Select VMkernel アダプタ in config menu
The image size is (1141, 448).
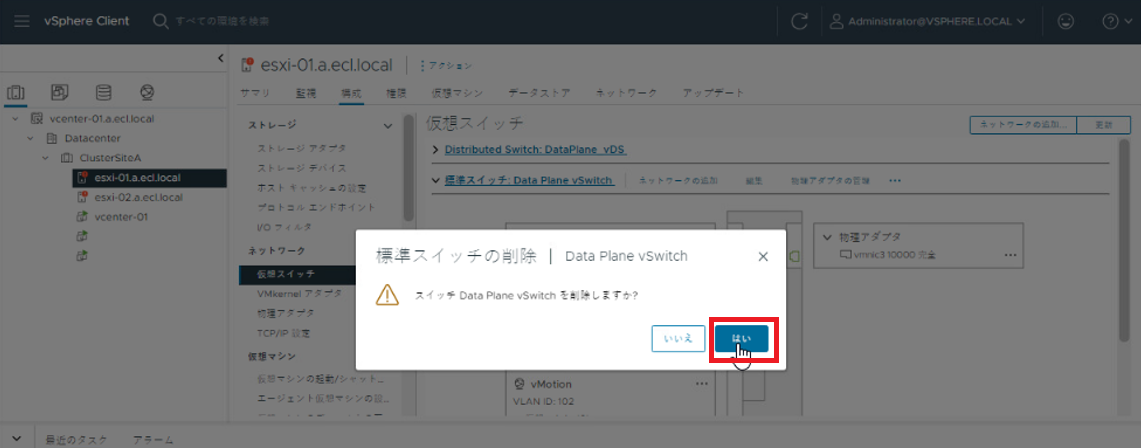(299, 294)
